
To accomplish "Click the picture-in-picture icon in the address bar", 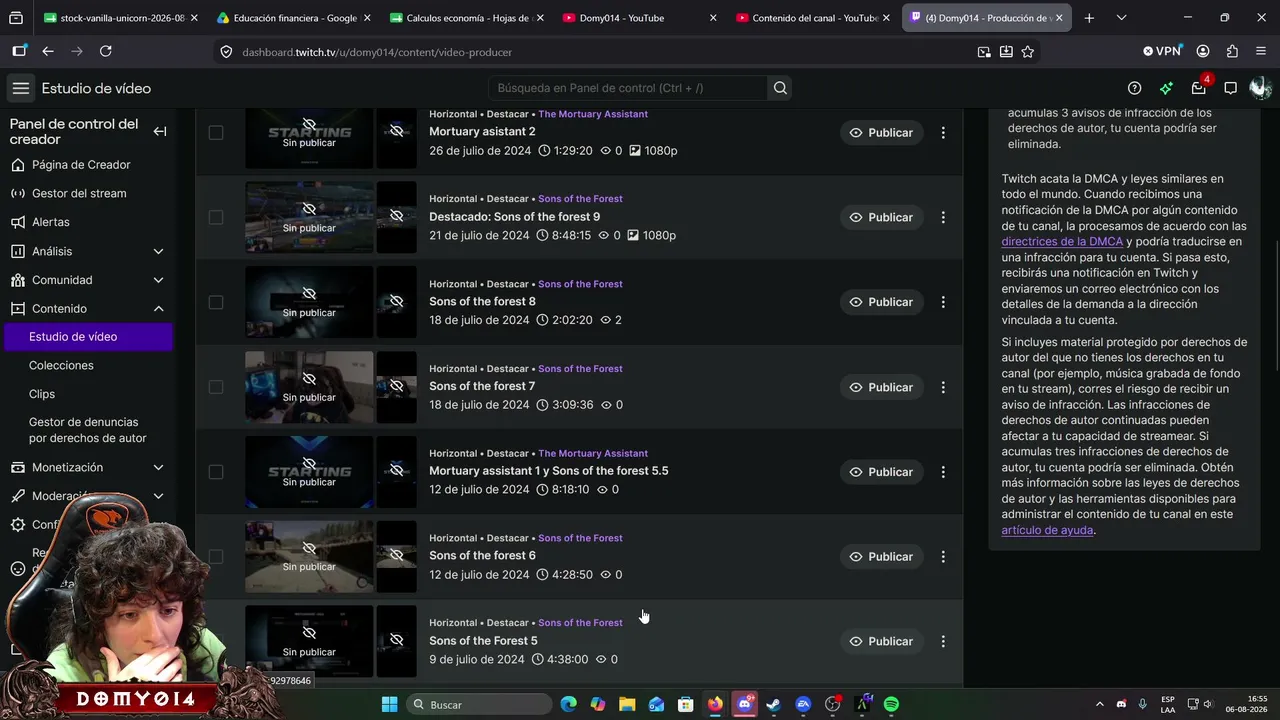I will (x=984, y=52).
